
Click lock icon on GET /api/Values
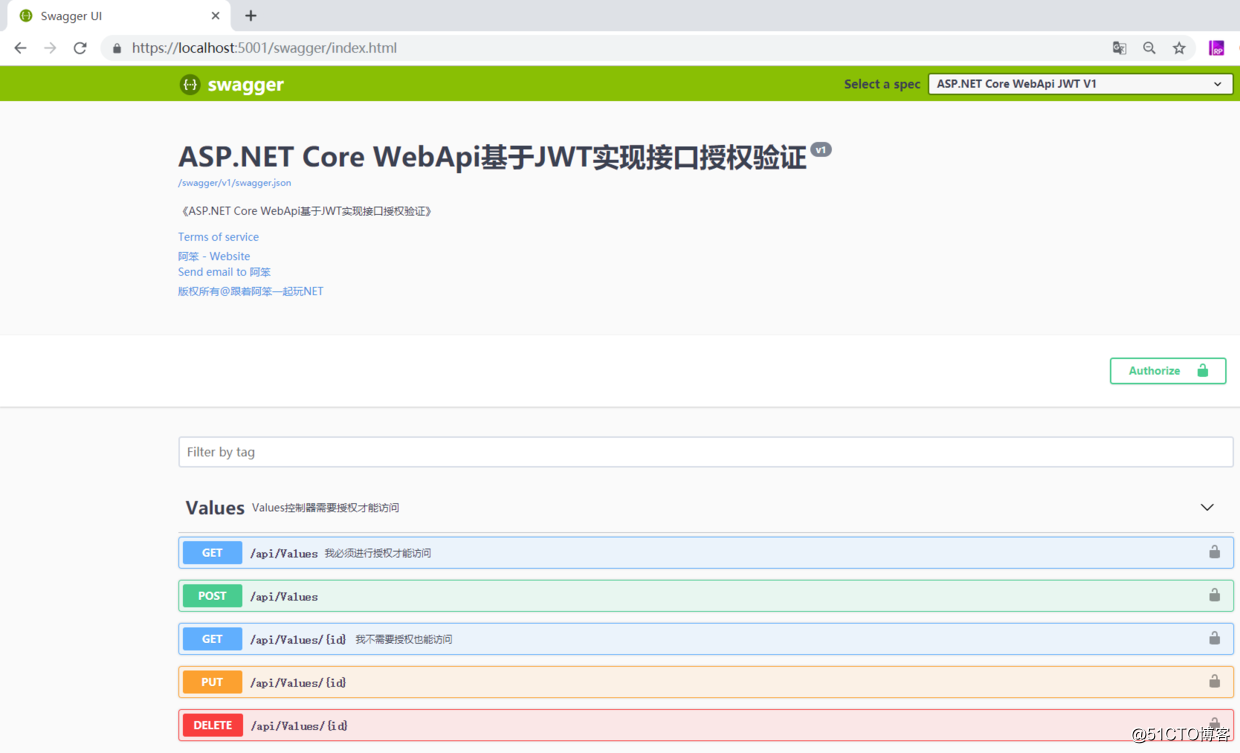1214,552
